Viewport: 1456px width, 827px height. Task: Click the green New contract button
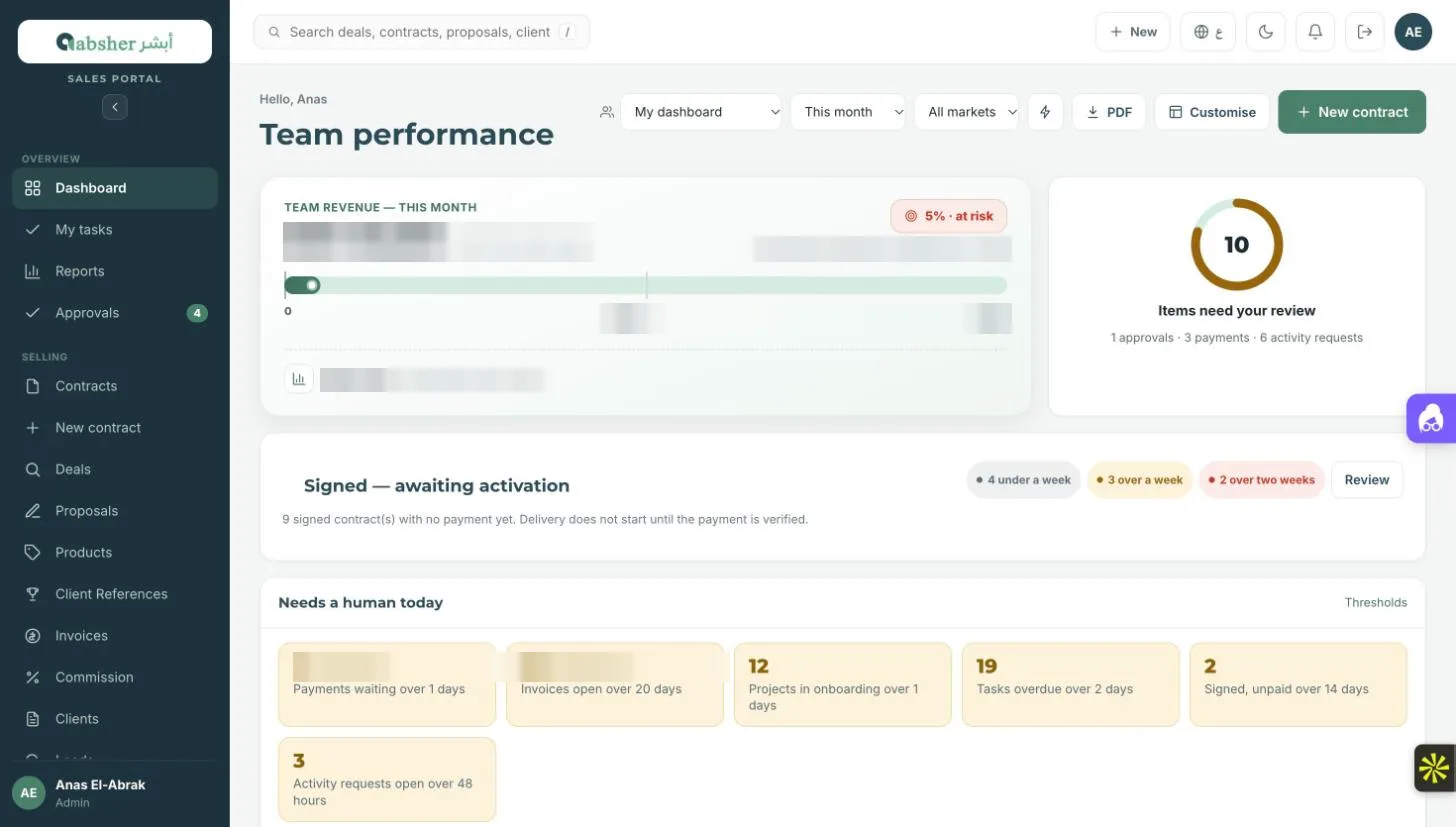1352,112
